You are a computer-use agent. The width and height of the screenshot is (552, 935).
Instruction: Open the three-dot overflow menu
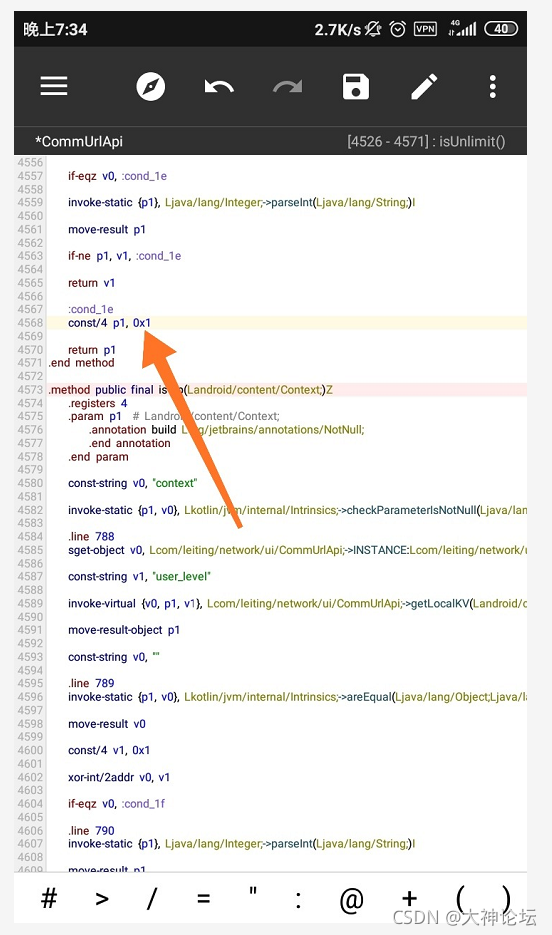(492, 86)
